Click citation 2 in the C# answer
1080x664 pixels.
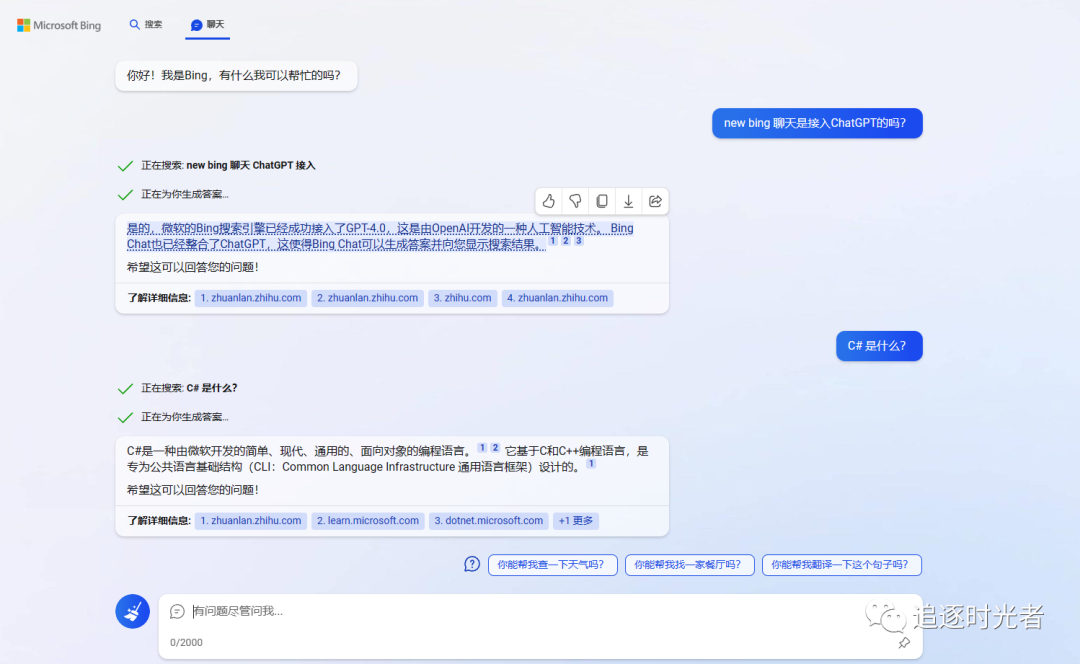[x=495, y=448]
